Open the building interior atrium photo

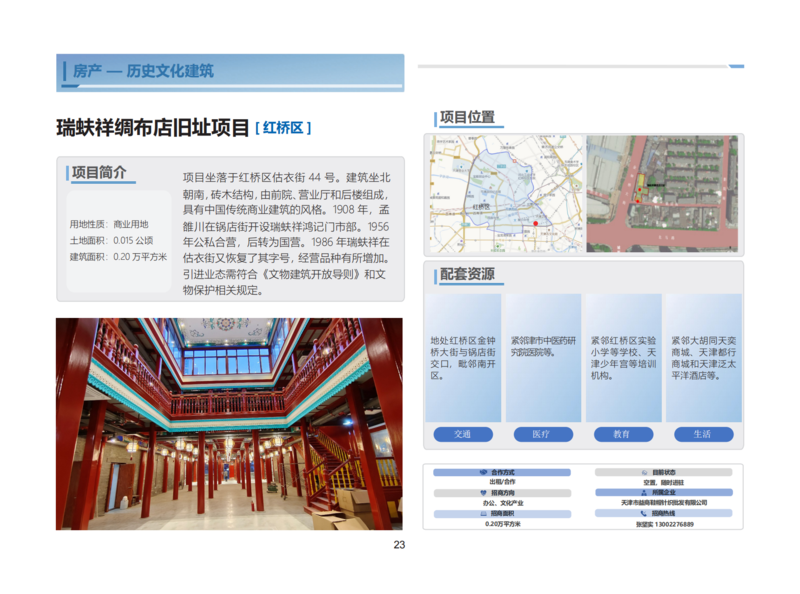click(229, 424)
